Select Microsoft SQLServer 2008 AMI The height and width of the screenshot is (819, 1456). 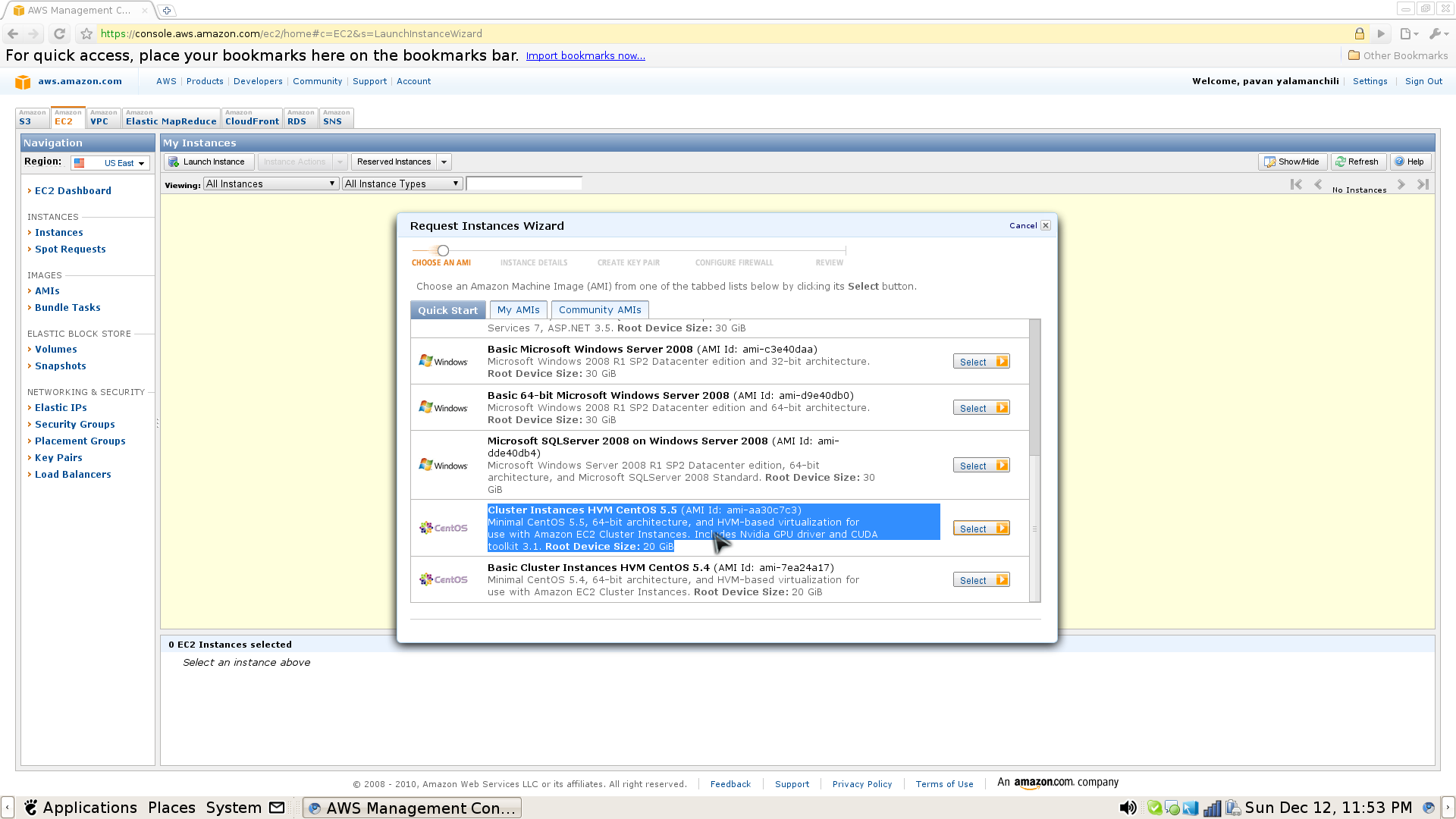coord(981,466)
